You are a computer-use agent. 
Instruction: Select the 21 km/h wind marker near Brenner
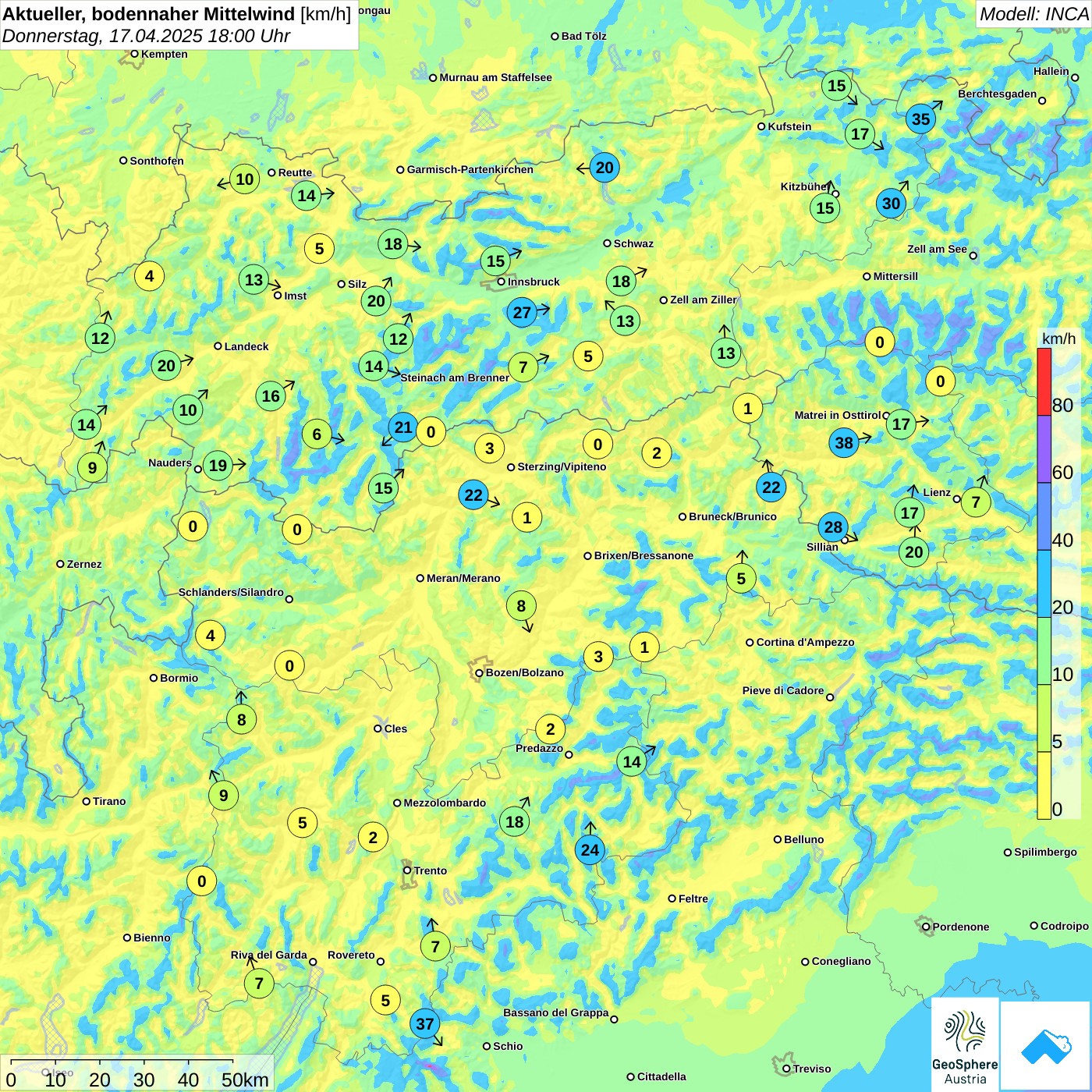pos(403,427)
